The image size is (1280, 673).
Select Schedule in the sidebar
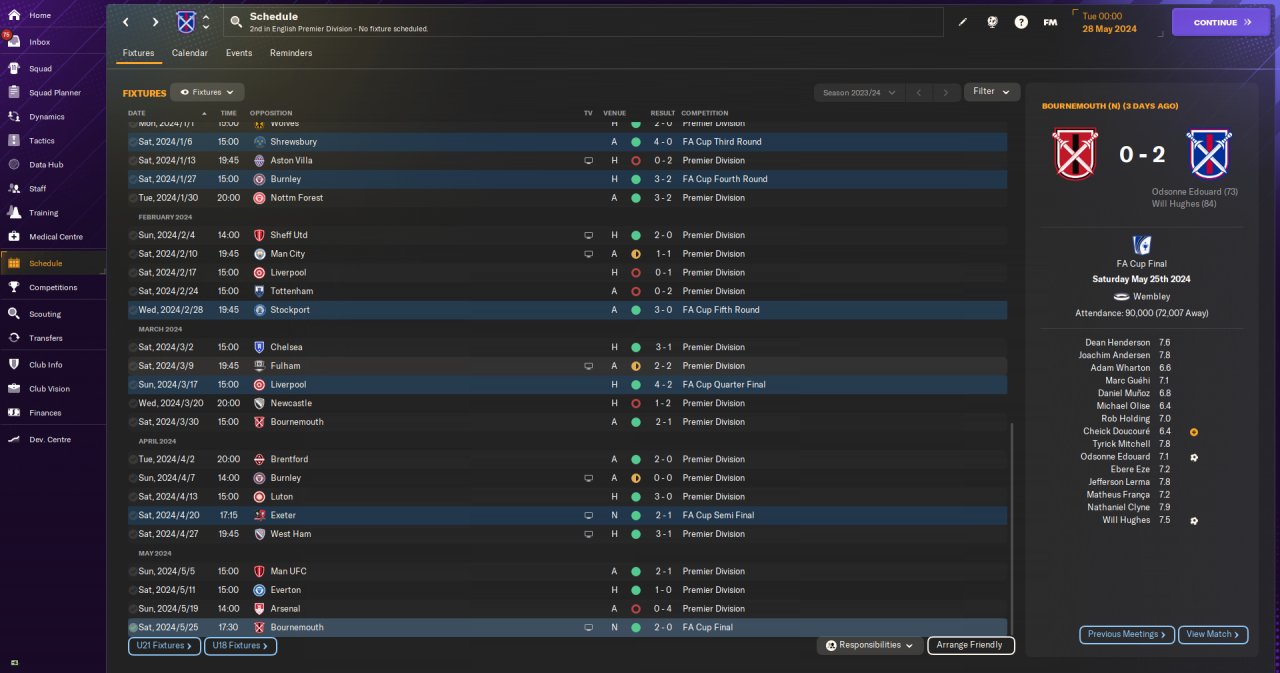point(53,263)
